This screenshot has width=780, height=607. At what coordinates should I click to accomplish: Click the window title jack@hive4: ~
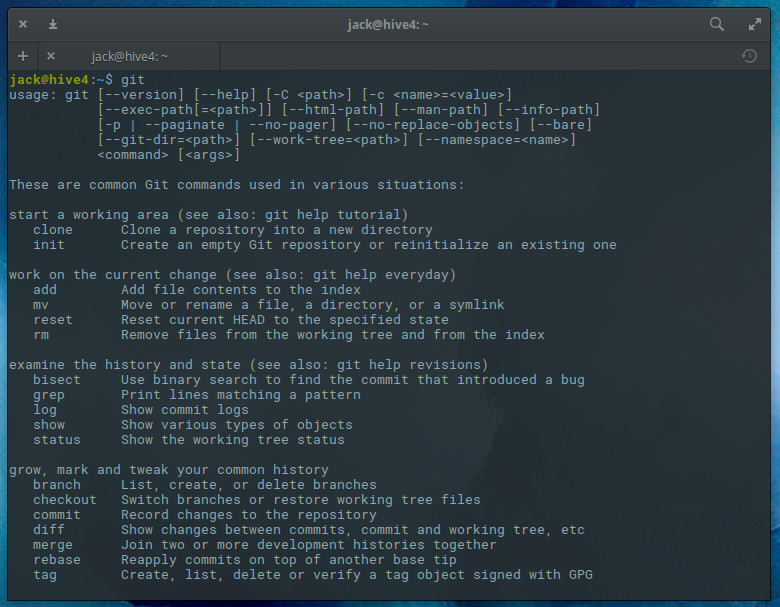tap(388, 24)
